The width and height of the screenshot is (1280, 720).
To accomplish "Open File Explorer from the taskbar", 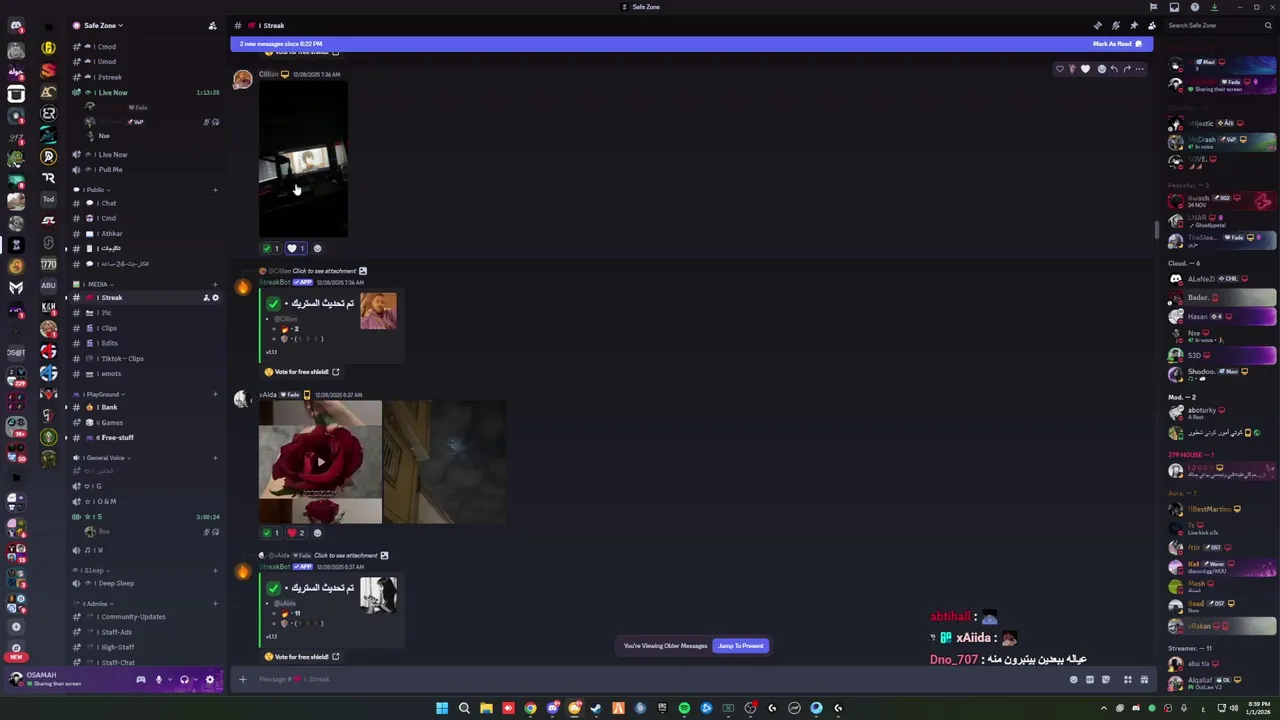I will pos(486,708).
